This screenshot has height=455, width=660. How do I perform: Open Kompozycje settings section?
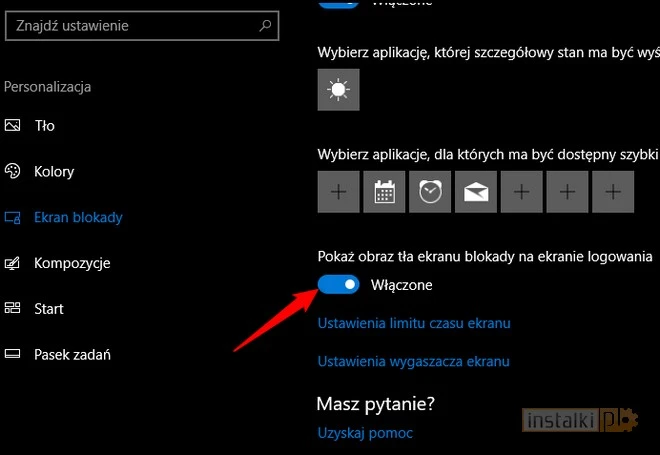point(72,263)
